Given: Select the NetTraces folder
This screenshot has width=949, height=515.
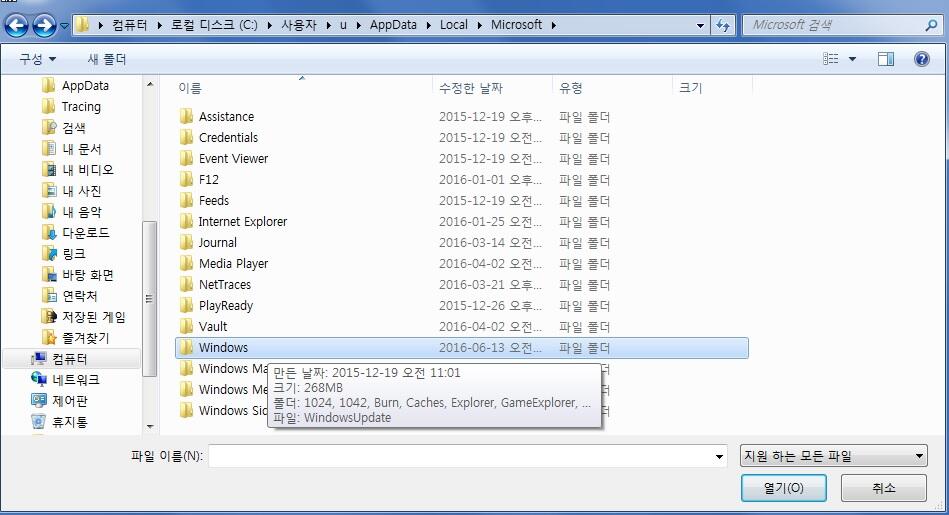Looking at the screenshot, I should coord(225,284).
